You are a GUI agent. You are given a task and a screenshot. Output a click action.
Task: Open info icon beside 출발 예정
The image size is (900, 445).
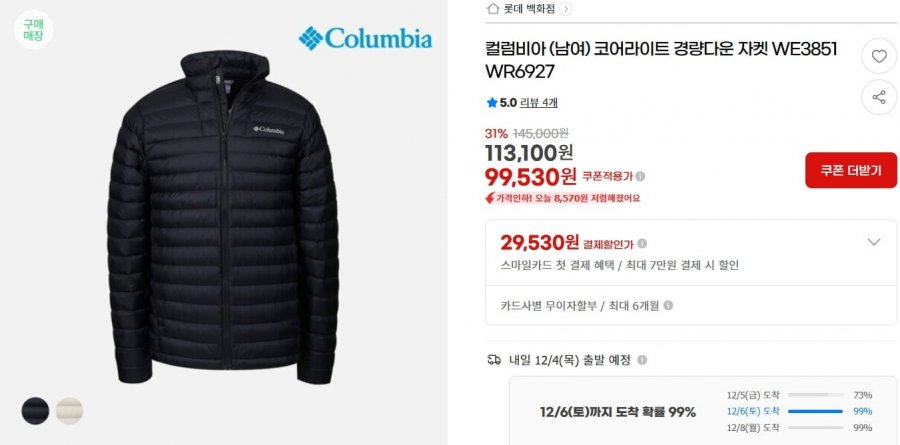(642, 360)
